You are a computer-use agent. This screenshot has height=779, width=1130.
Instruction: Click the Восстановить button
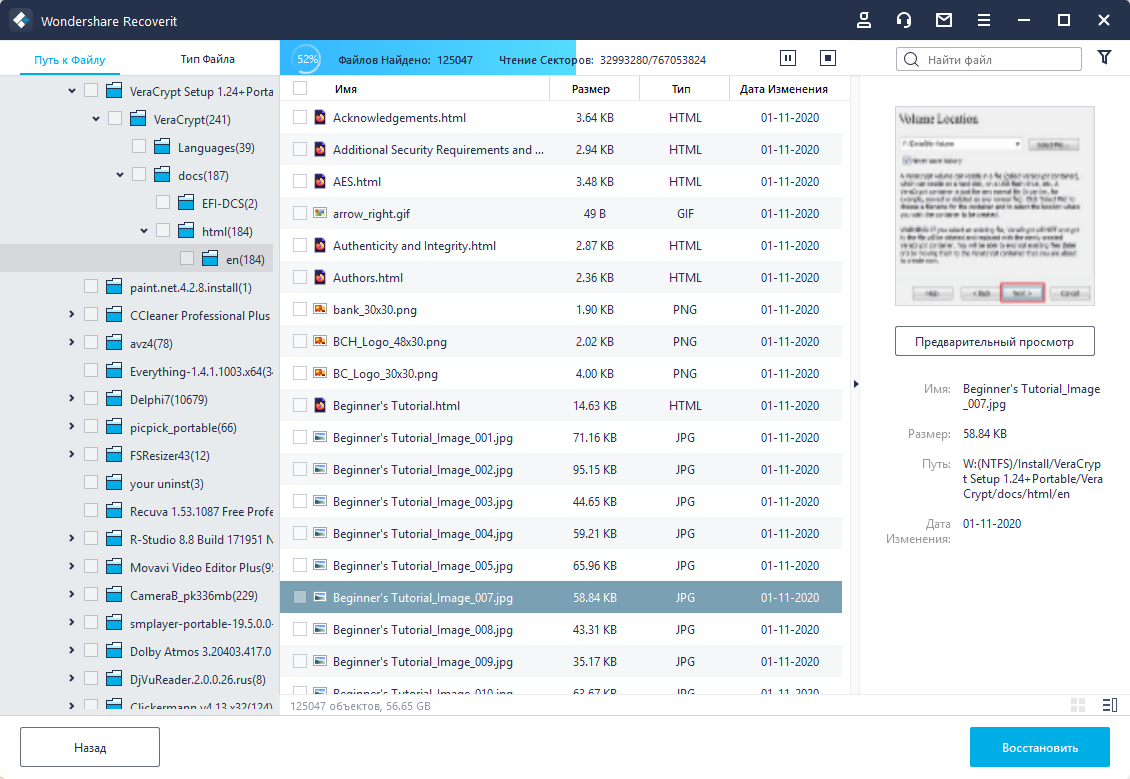tap(1039, 747)
